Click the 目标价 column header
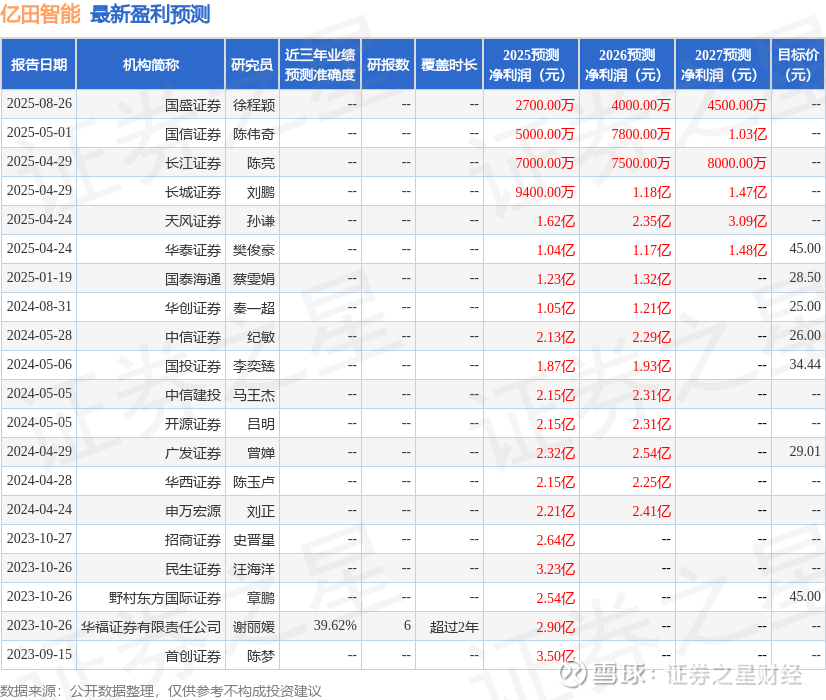 pyautogui.click(x=798, y=64)
